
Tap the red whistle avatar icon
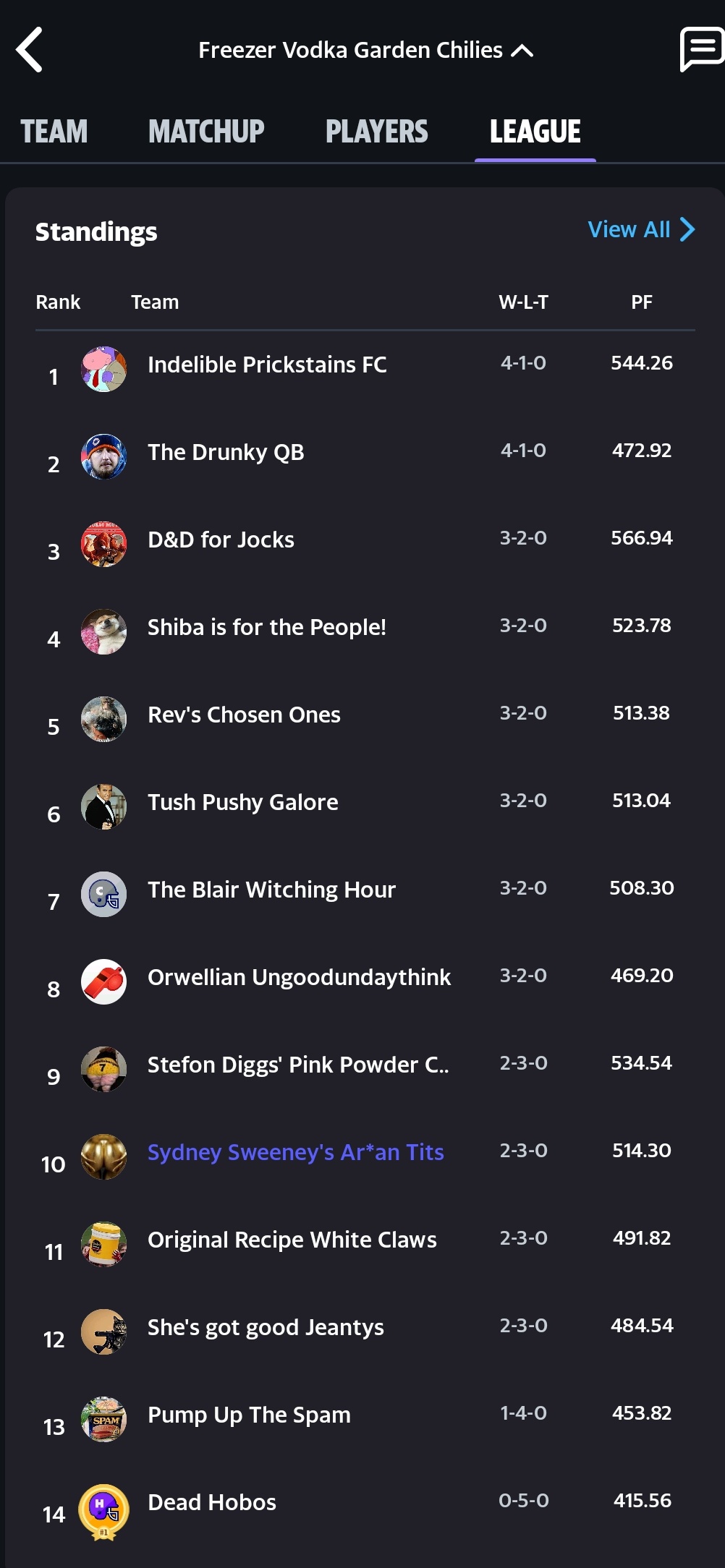tap(103, 981)
